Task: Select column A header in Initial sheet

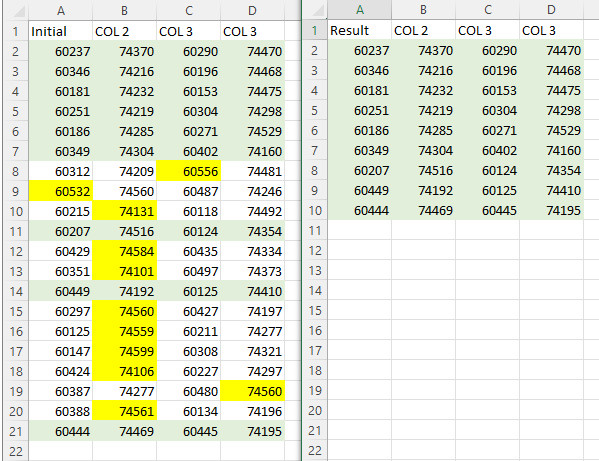Action: click(x=61, y=11)
